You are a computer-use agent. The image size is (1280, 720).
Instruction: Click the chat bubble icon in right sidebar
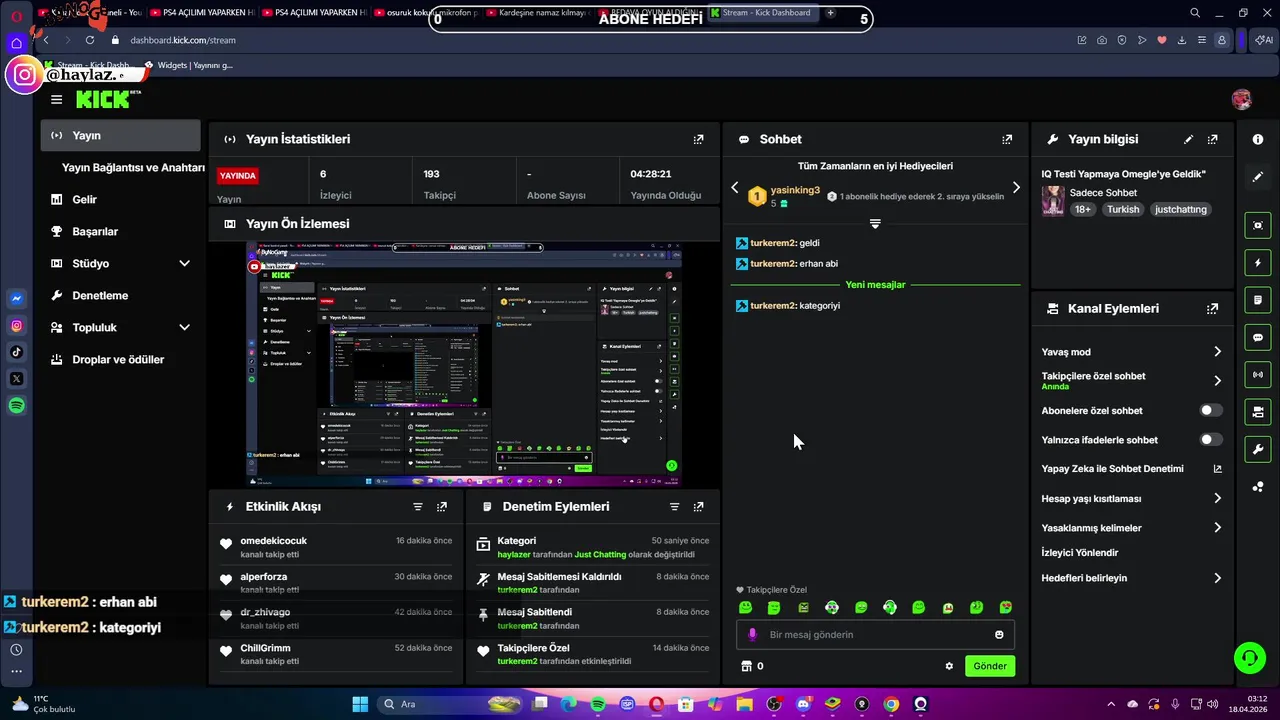pos(1258,337)
